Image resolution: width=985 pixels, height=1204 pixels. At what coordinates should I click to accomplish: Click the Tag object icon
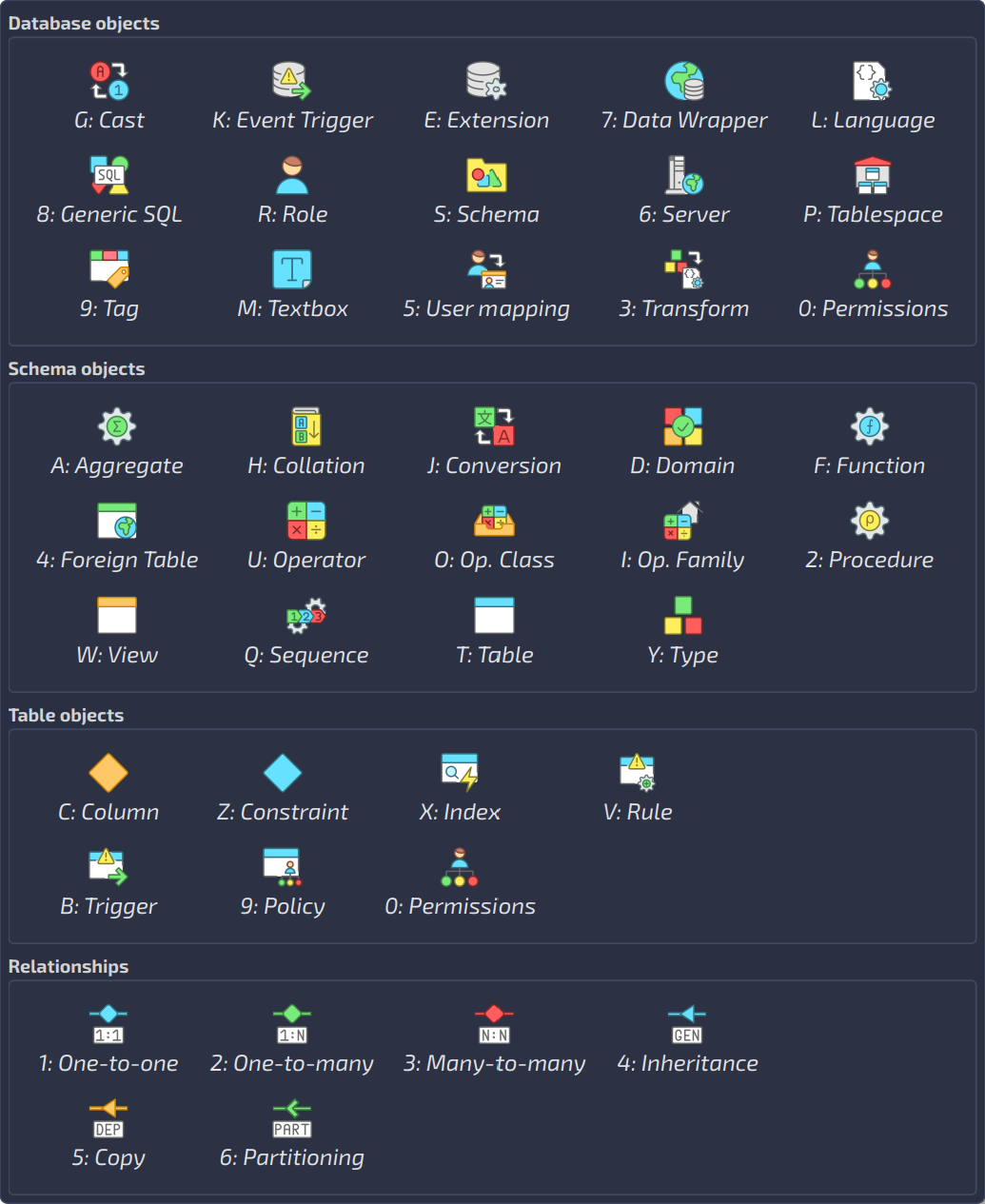tap(109, 269)
